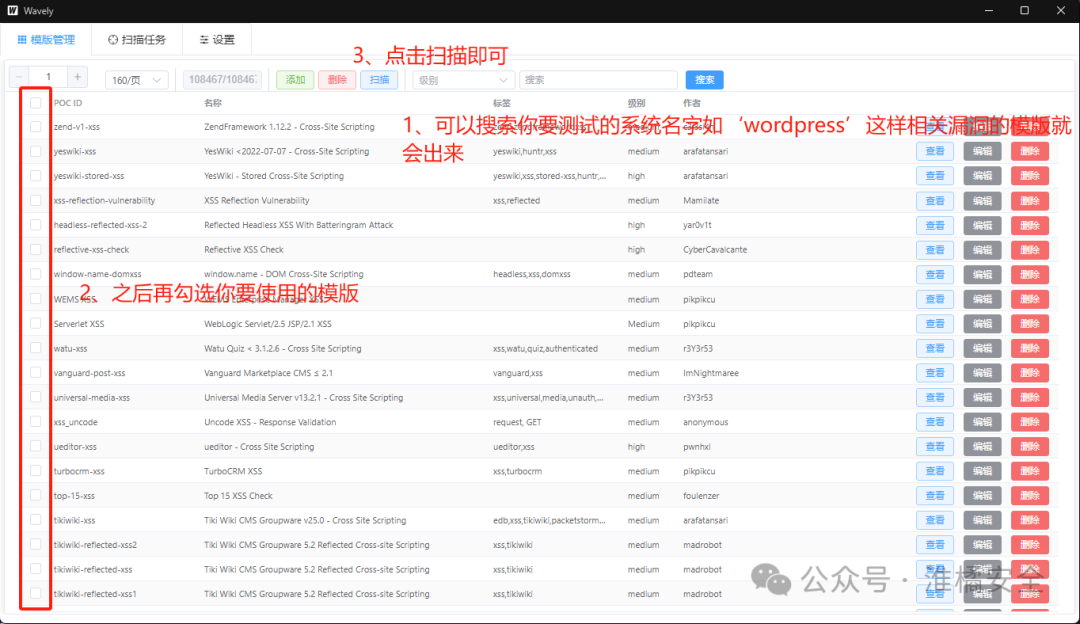This screenshot has height=624, width=1080.
Task: Check the zend-v1-xss row checkbox
Action: point(36,127)
